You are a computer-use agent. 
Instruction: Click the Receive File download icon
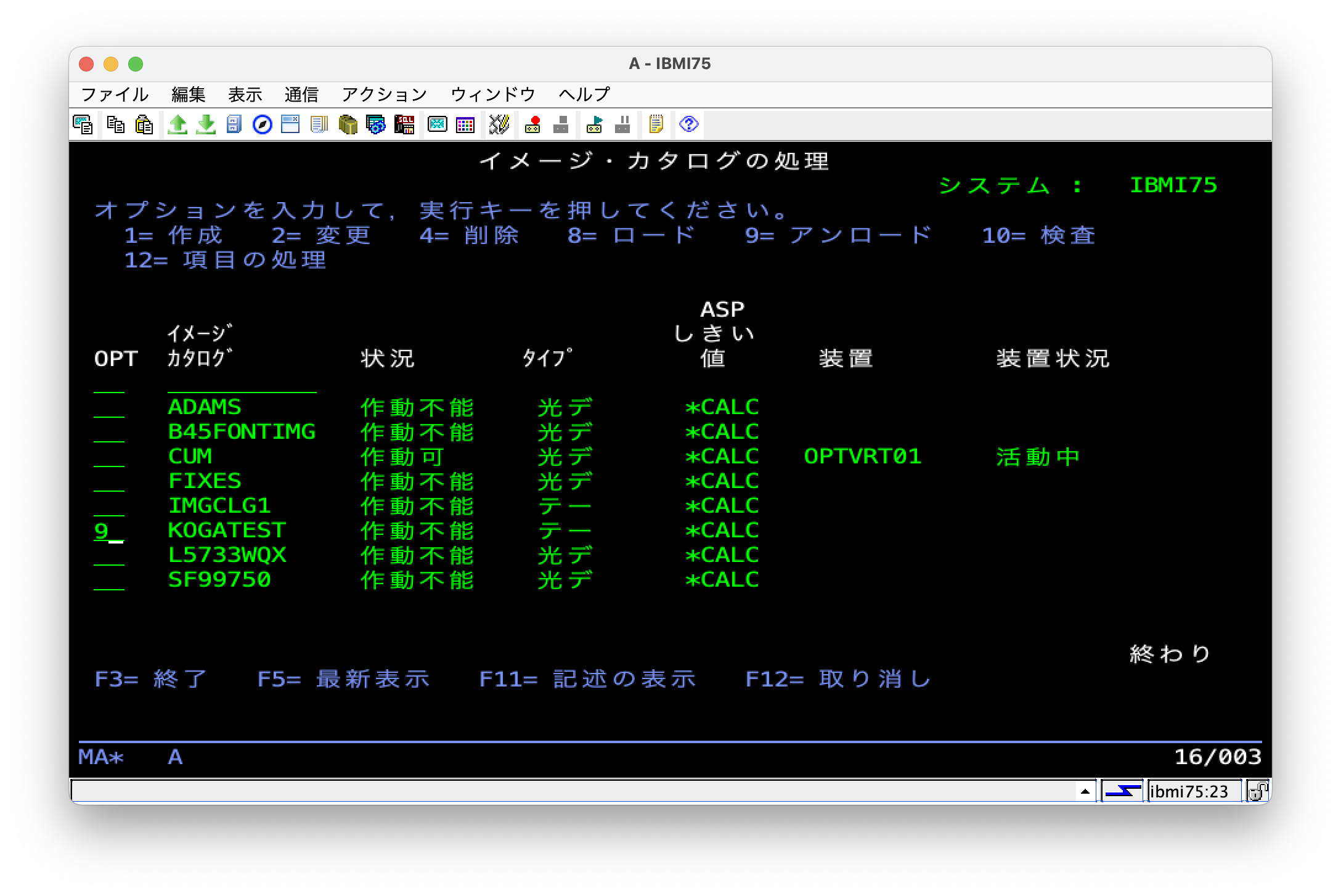205,125
